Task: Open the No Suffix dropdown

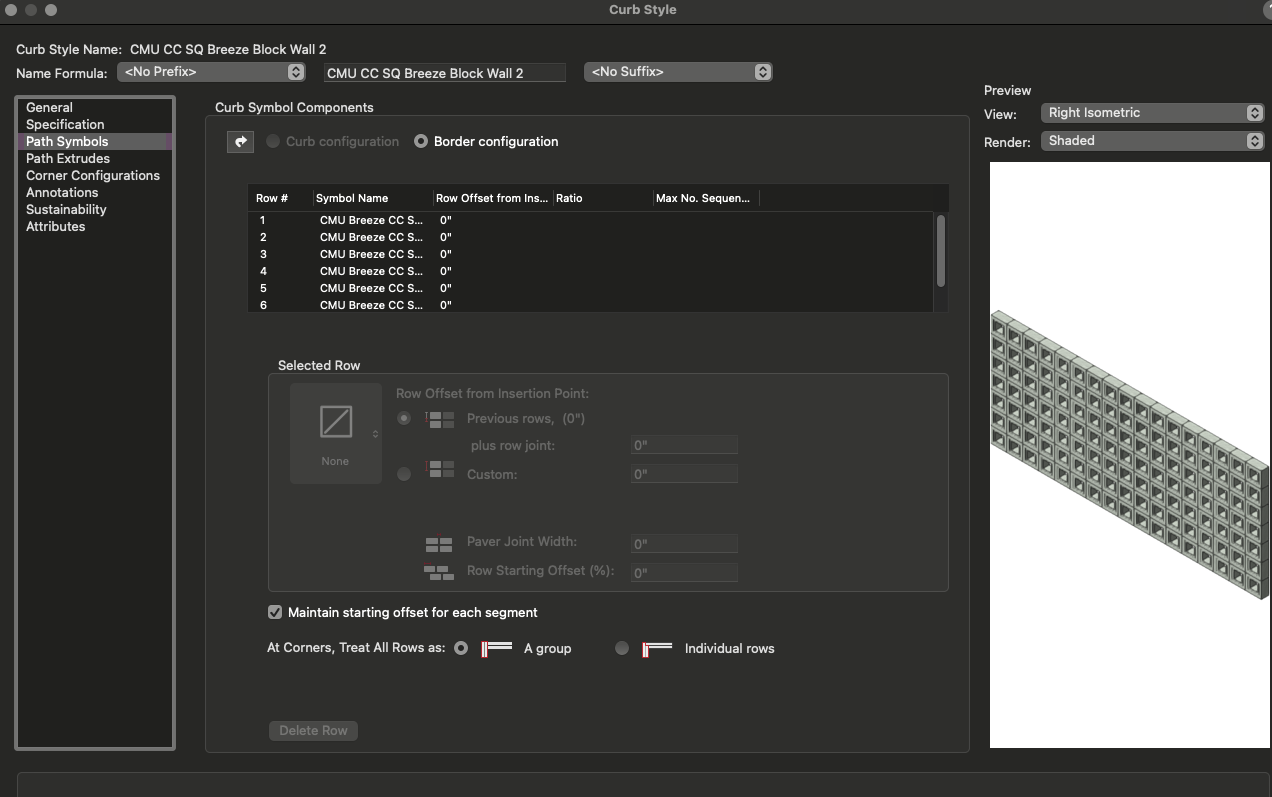Action: coord(678,72)
